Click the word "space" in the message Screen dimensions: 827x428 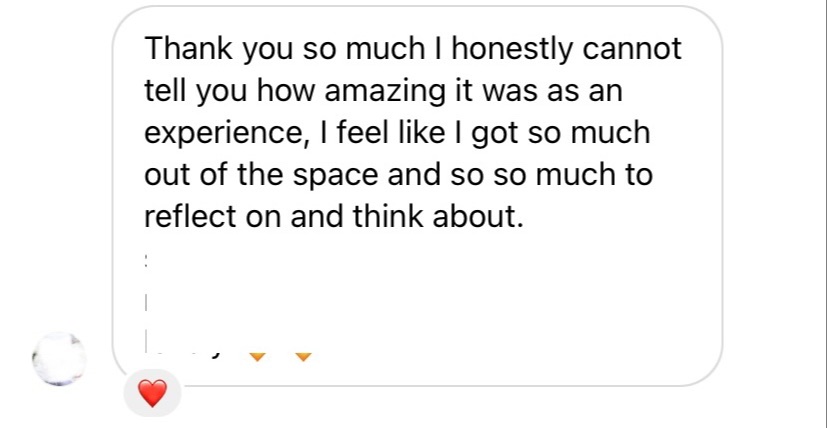(337, 175)
